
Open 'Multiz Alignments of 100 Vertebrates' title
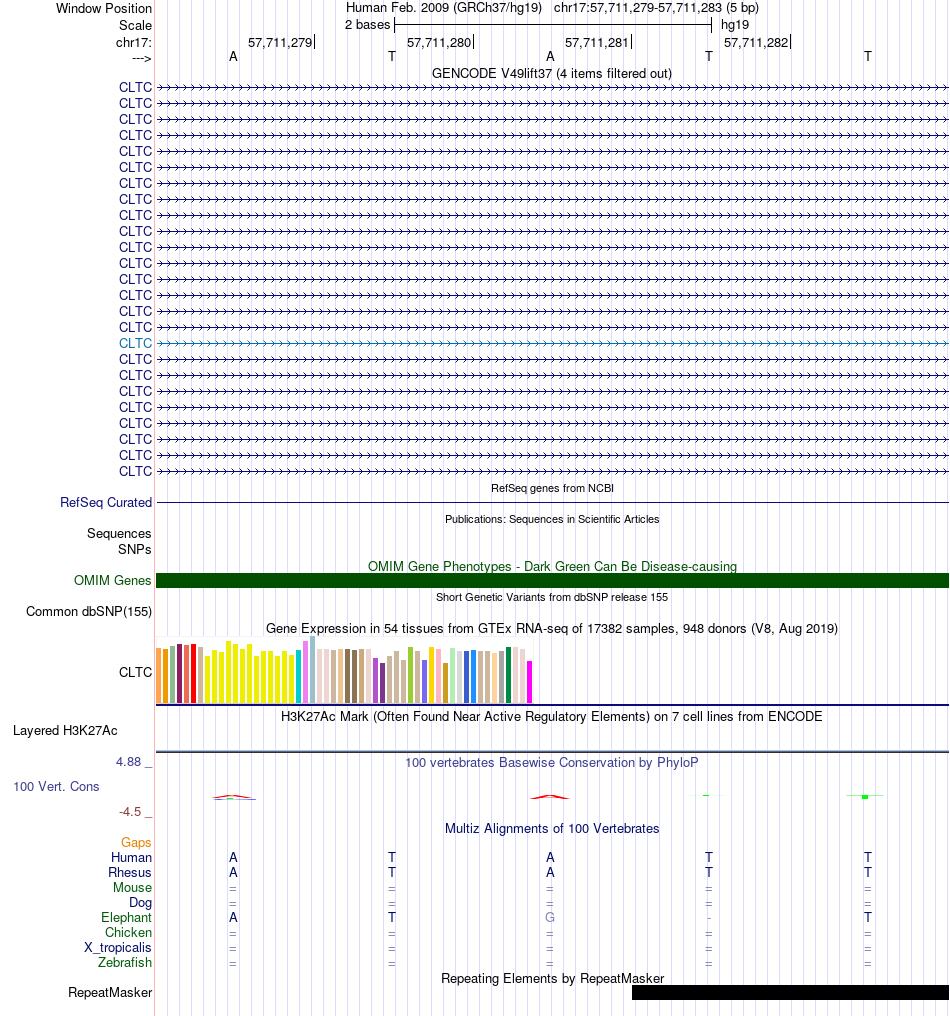click(551, 828)
